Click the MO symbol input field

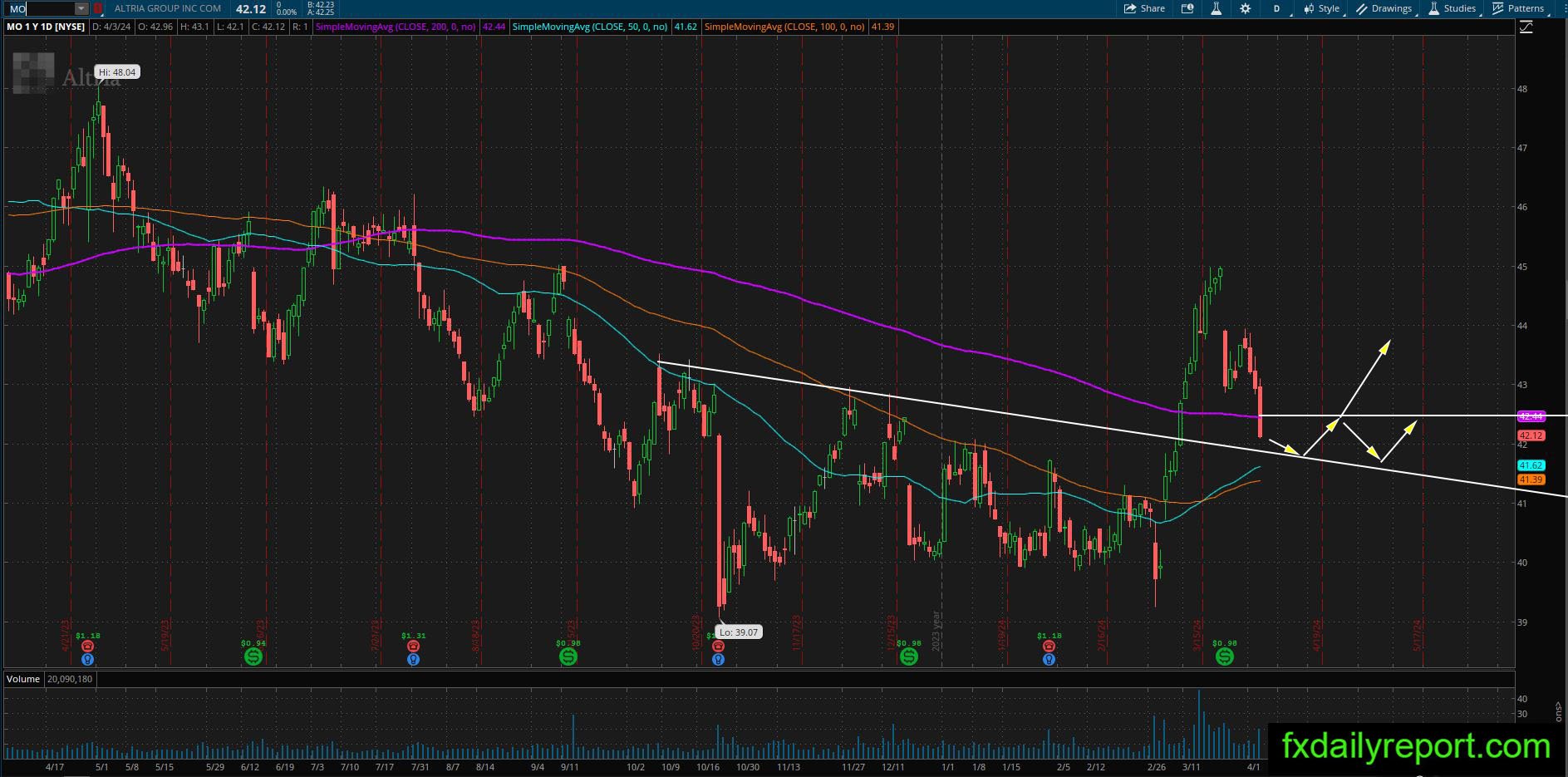click(x=41, y=8)
